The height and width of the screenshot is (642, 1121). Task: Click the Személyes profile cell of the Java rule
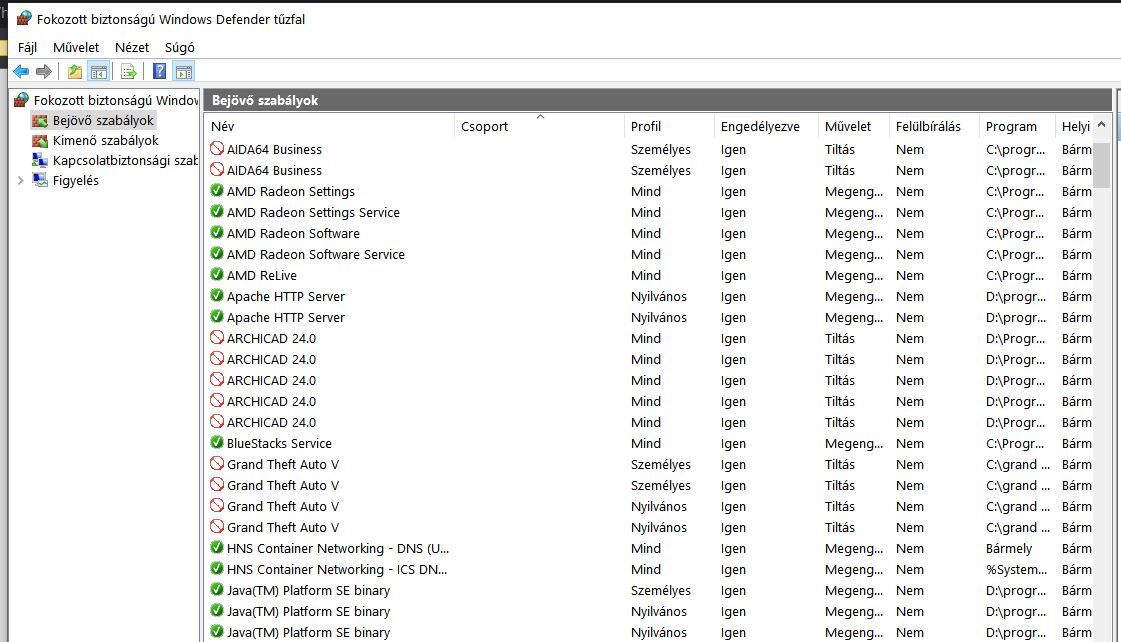661,591
